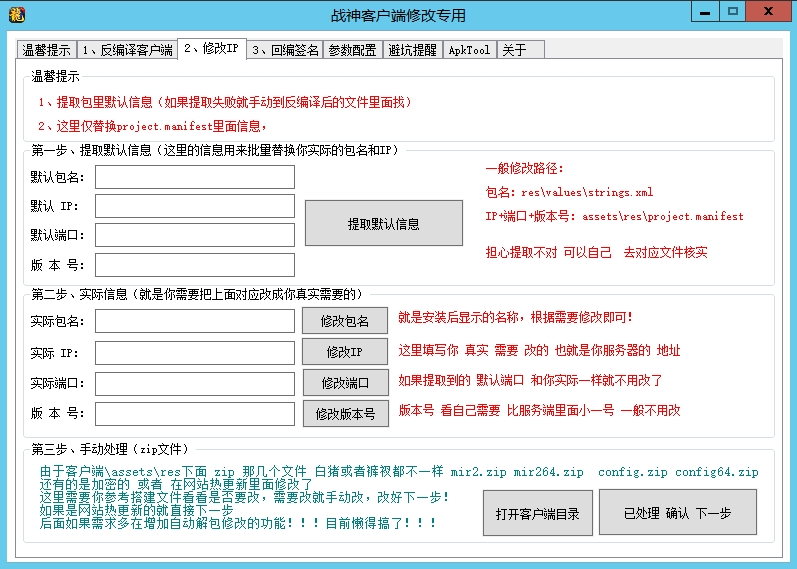Switch to the 温馨提示 tab
The image size is (797, 569).
tap(46, 50)
